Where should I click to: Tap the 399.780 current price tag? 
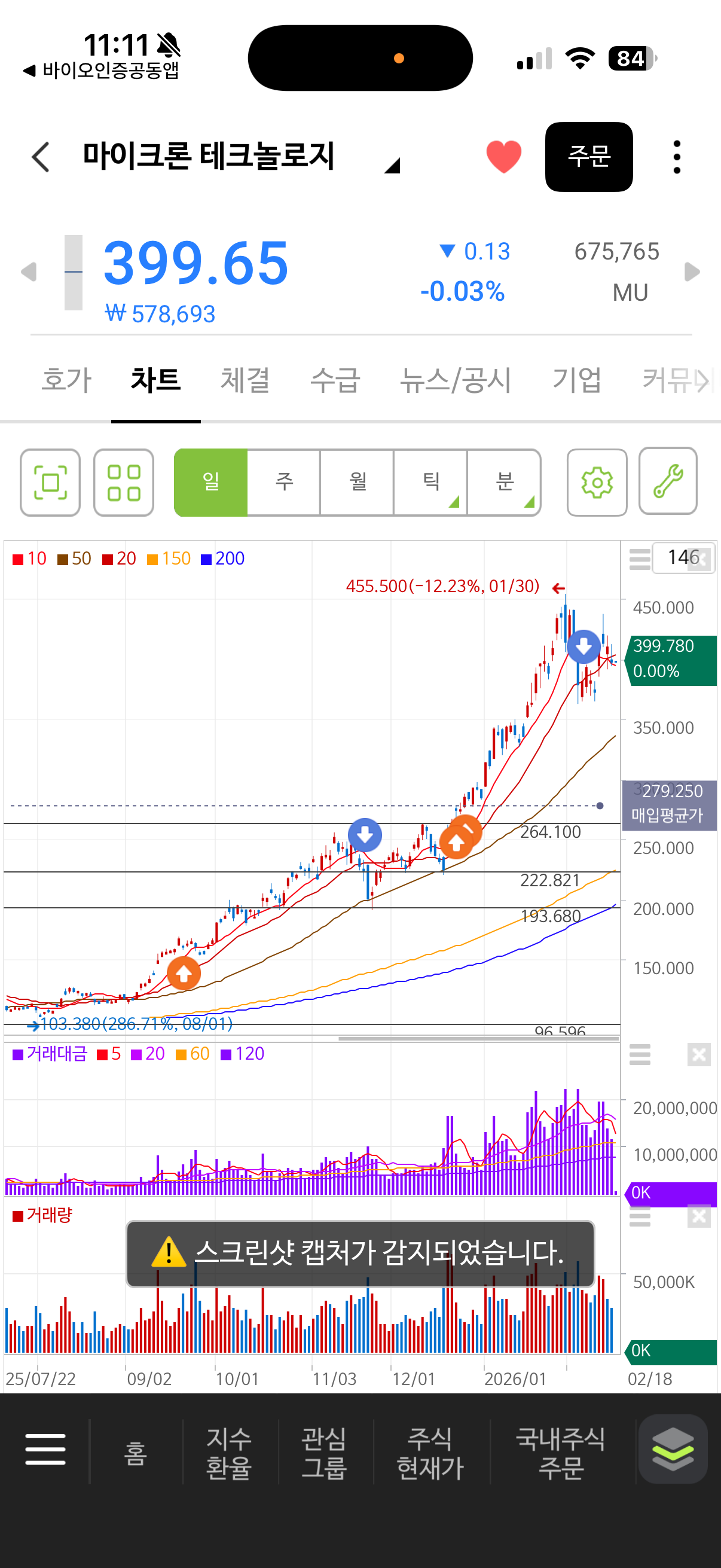click(x=671, y=660)
